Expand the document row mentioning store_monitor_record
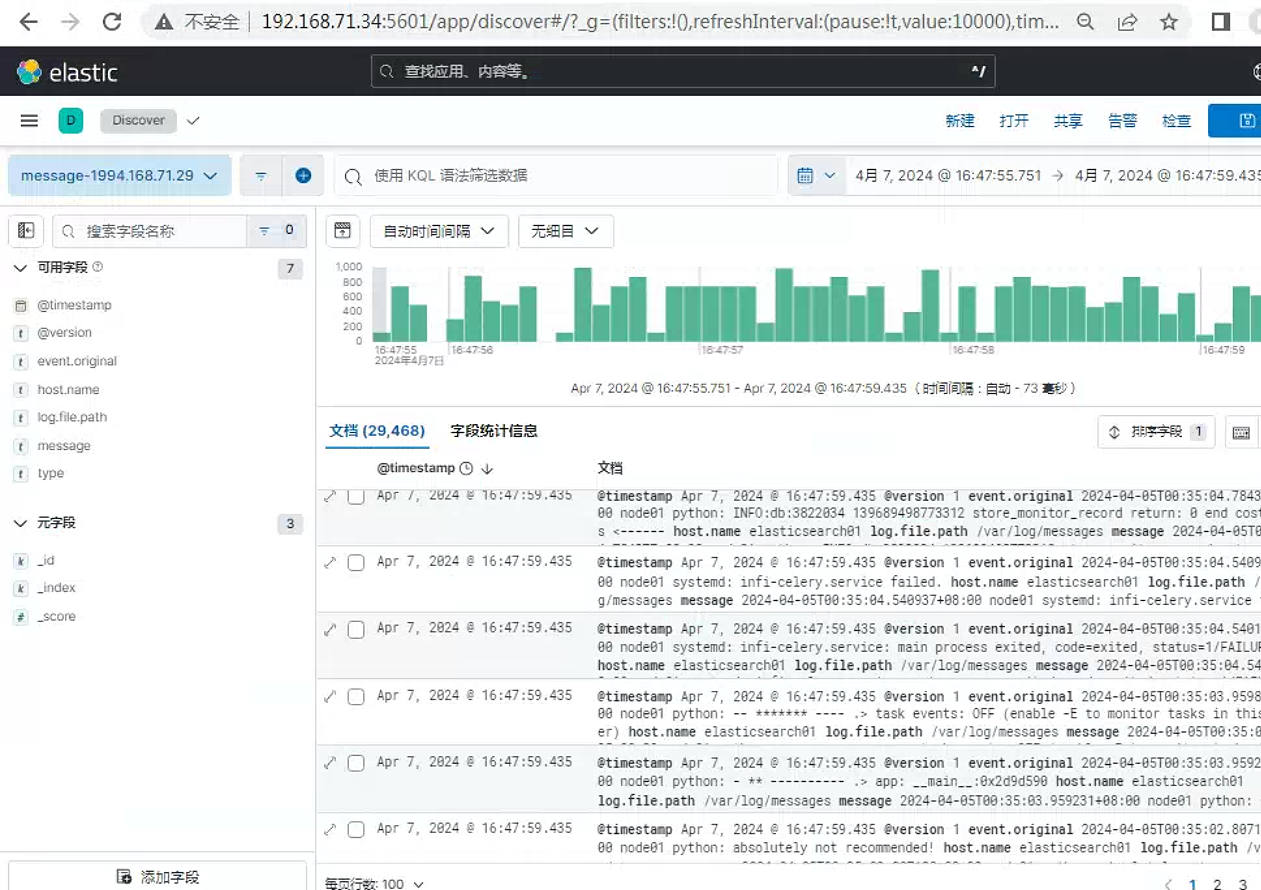The height and width of the screenshot is (890, 1261). point(330,497)
